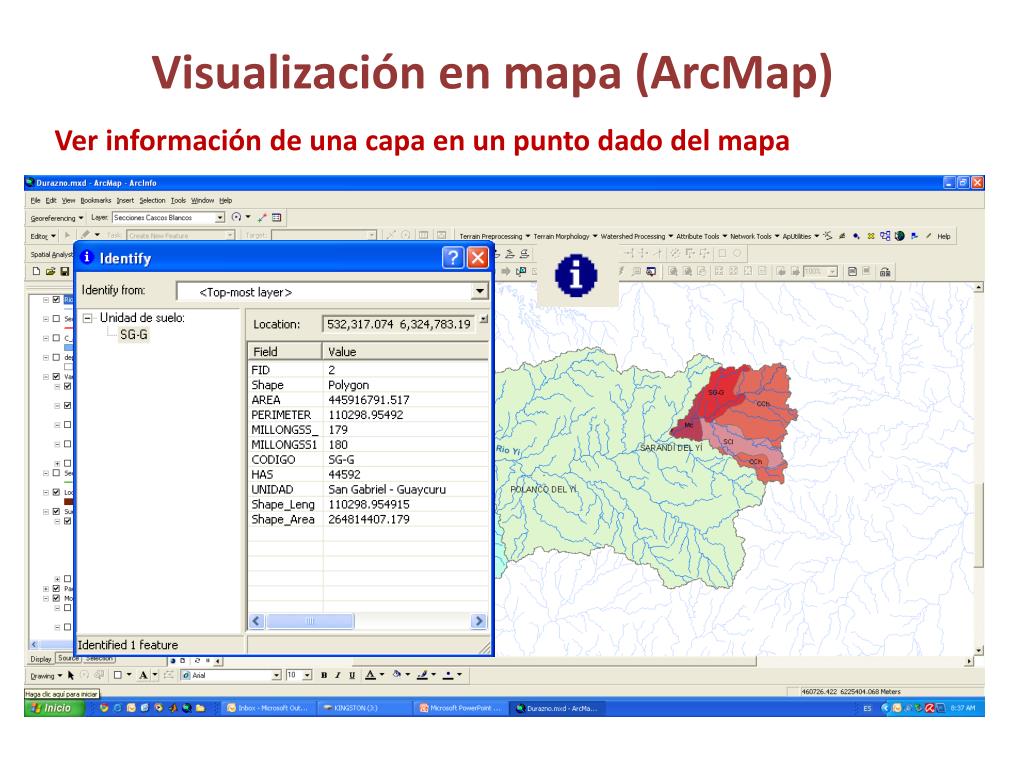This screenshot has width=1024, height=768.
Task: Click the flow path tracing icon after ApUtilities
Action: (828, 236)
